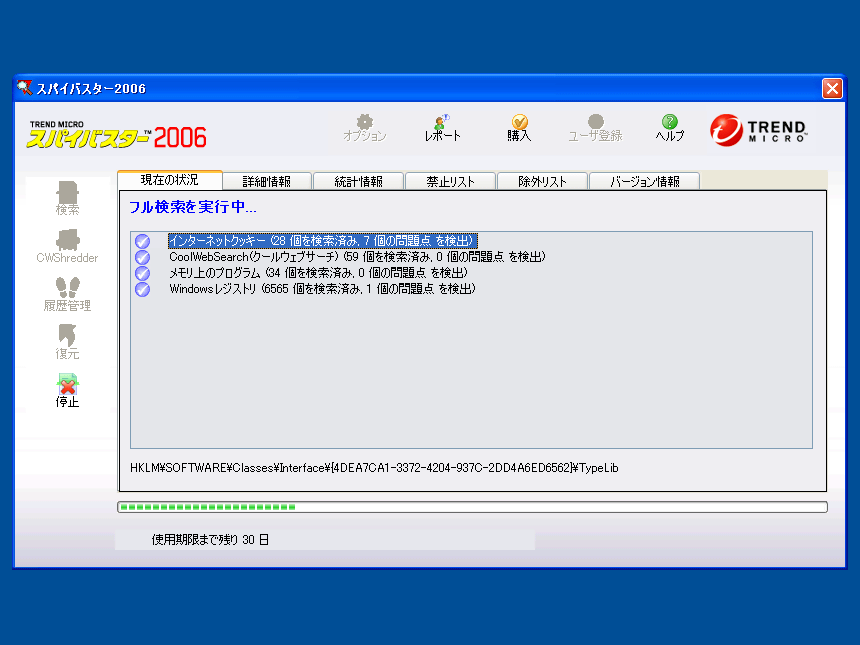The width and height of the screenshot is (860, 645).
Task: Click the Trend Micro logo
Action: [759, 131]
